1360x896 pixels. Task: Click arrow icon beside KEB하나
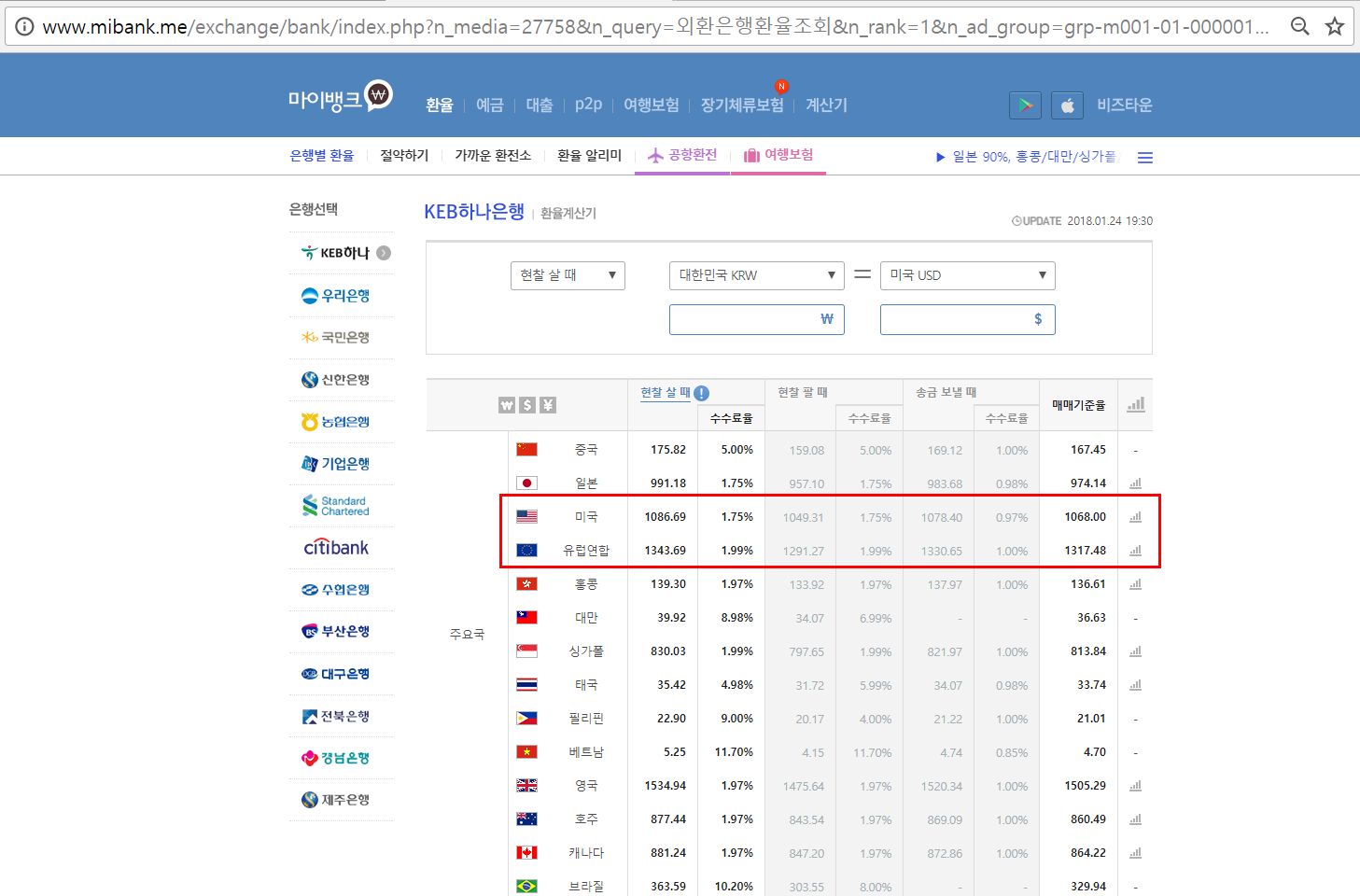point(384,253)
